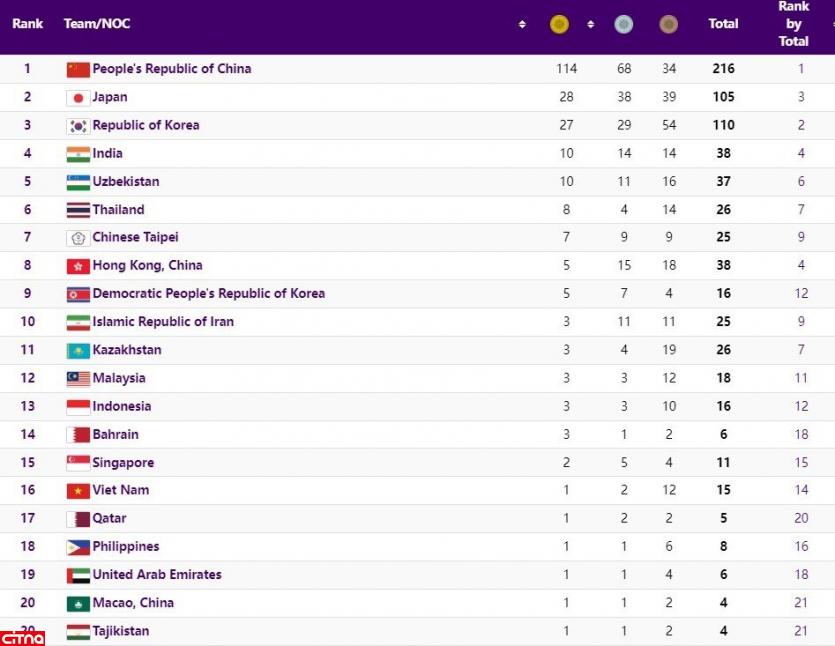Click the Philippines flag icon
The height and width of the screenshot is (646, 835).
click(x=78, y=547)
